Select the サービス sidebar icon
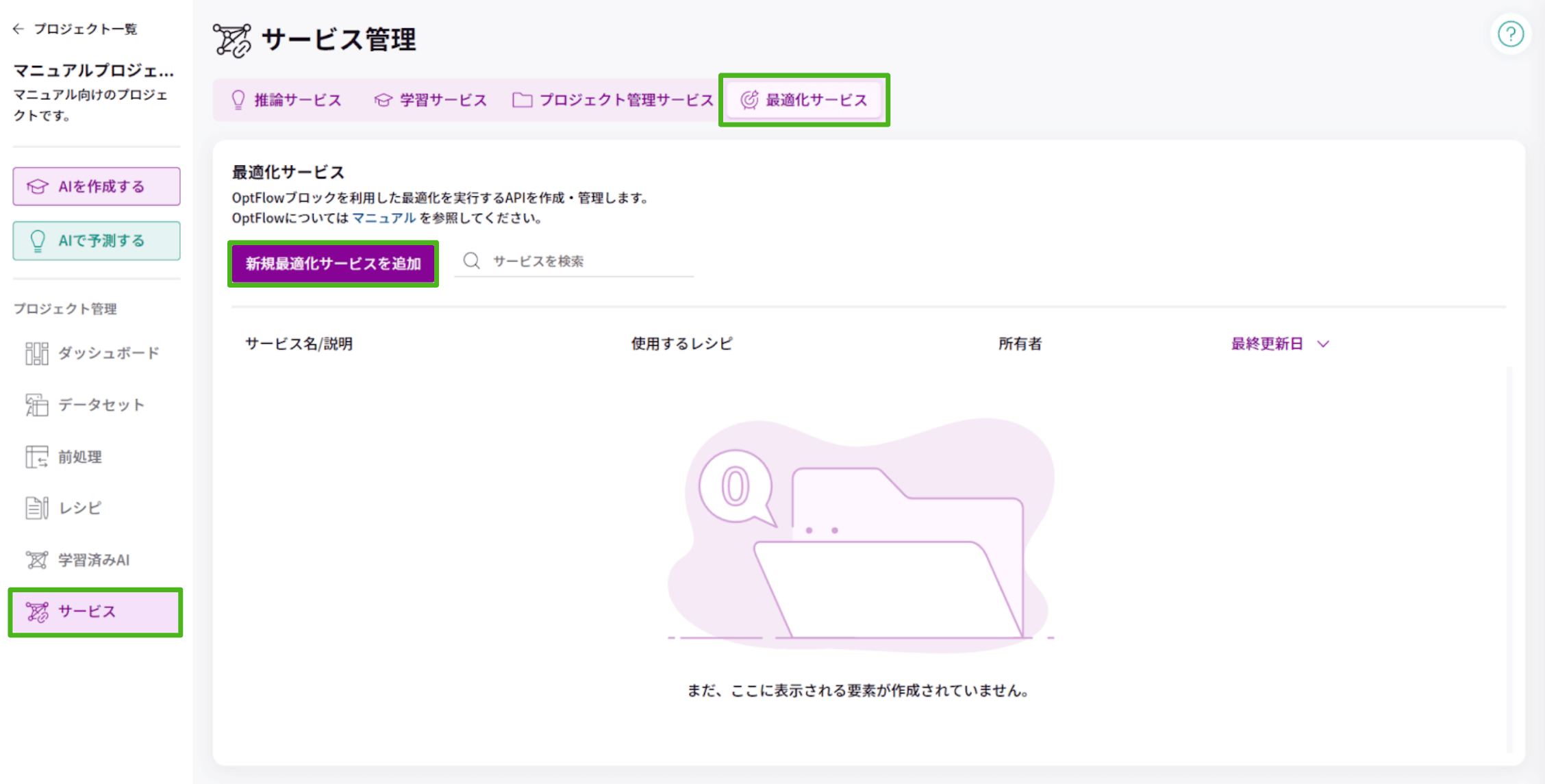This screenshot has height=784, width=1545. tap(36, 611)
